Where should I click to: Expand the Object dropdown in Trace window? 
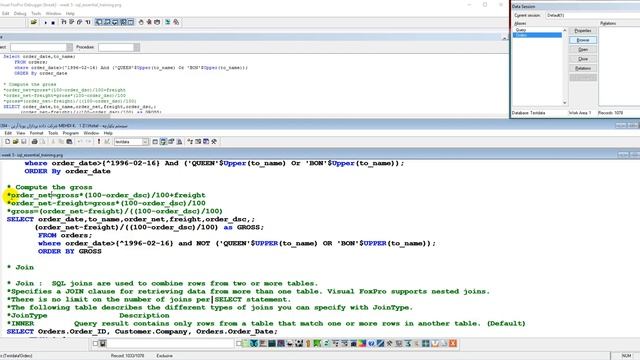coord(69,47)
